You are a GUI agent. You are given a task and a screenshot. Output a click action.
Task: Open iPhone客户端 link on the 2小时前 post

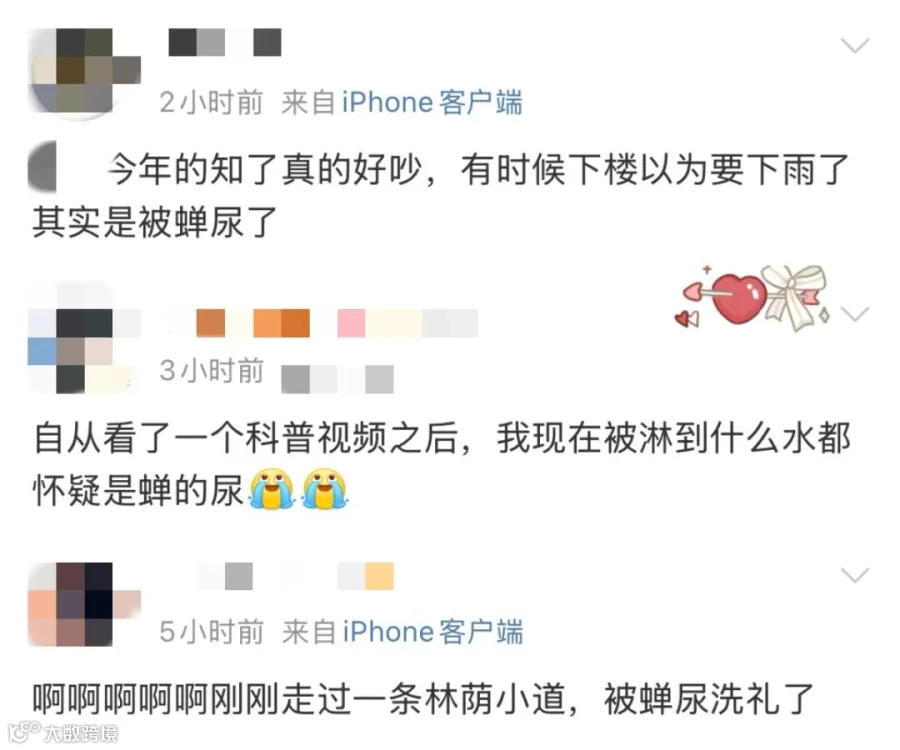pos(432,103)
